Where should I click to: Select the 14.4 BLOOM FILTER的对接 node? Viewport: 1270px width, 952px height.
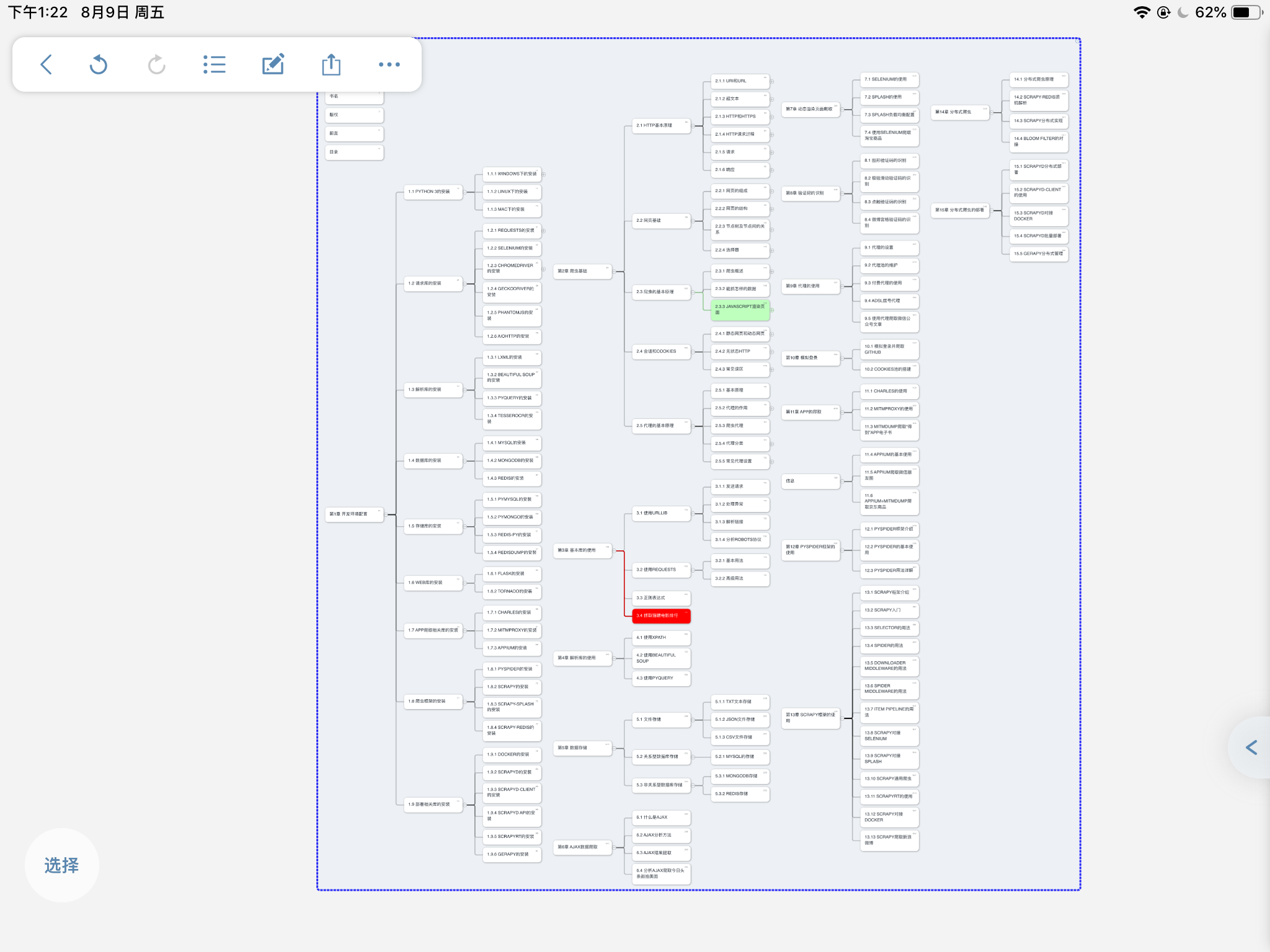[x=1039, y=143]
